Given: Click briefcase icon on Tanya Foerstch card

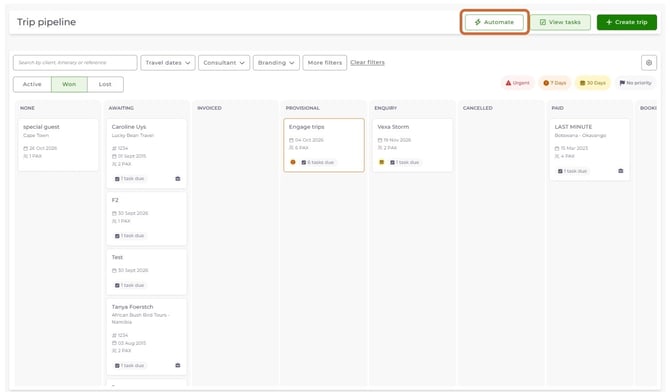Looking at the screenshot, I should pos(178,365).
